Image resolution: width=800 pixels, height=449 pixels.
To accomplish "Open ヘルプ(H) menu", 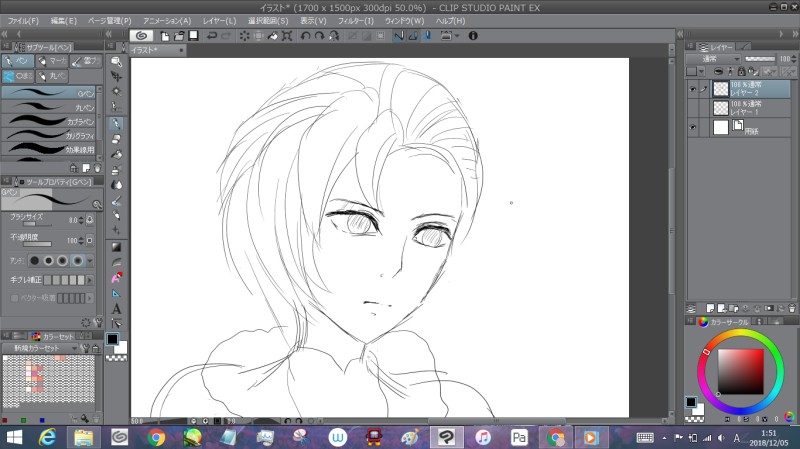I will click(x=450, y=21).
